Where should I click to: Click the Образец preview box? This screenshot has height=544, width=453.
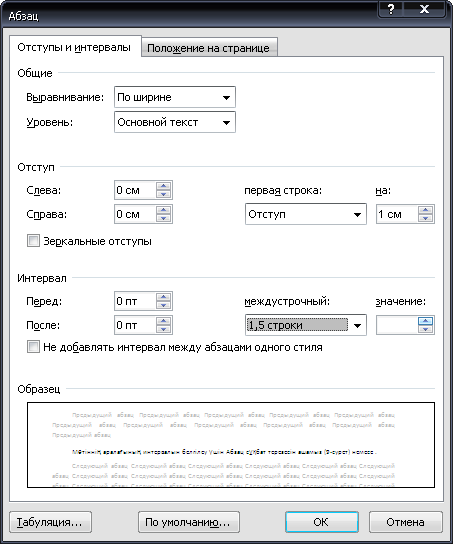tap(231, 445)
